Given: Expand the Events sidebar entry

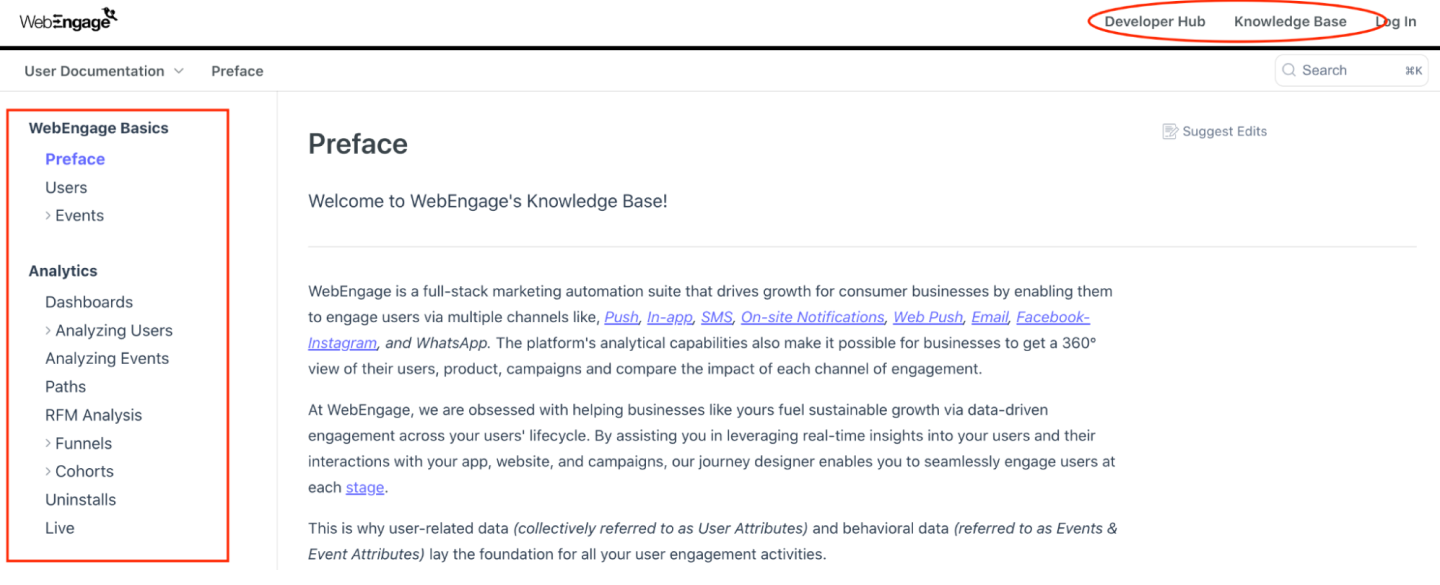Looking at the screenshot, I should point(78,215).
